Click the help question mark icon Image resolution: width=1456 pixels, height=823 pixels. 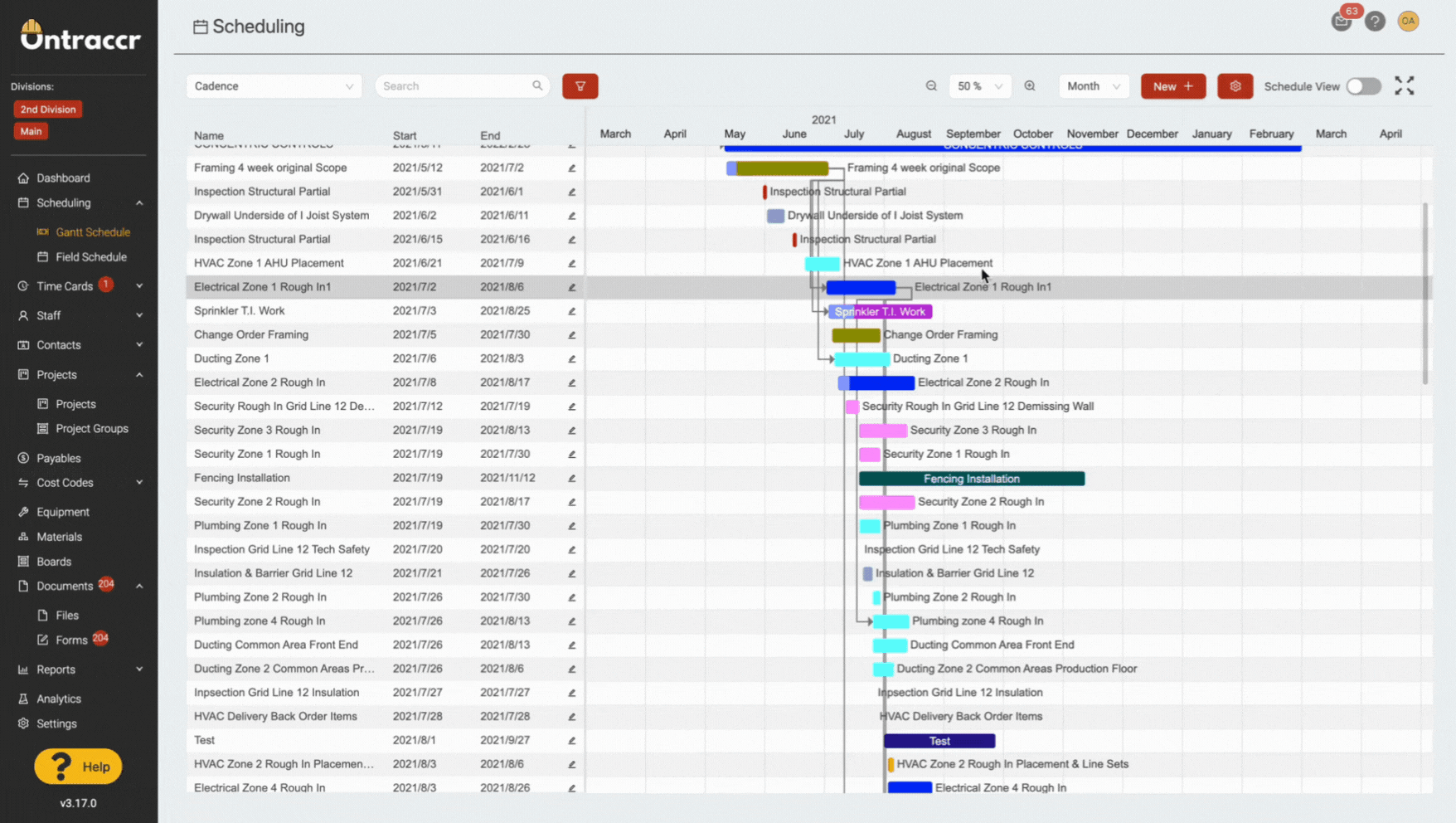[1375, 22]
